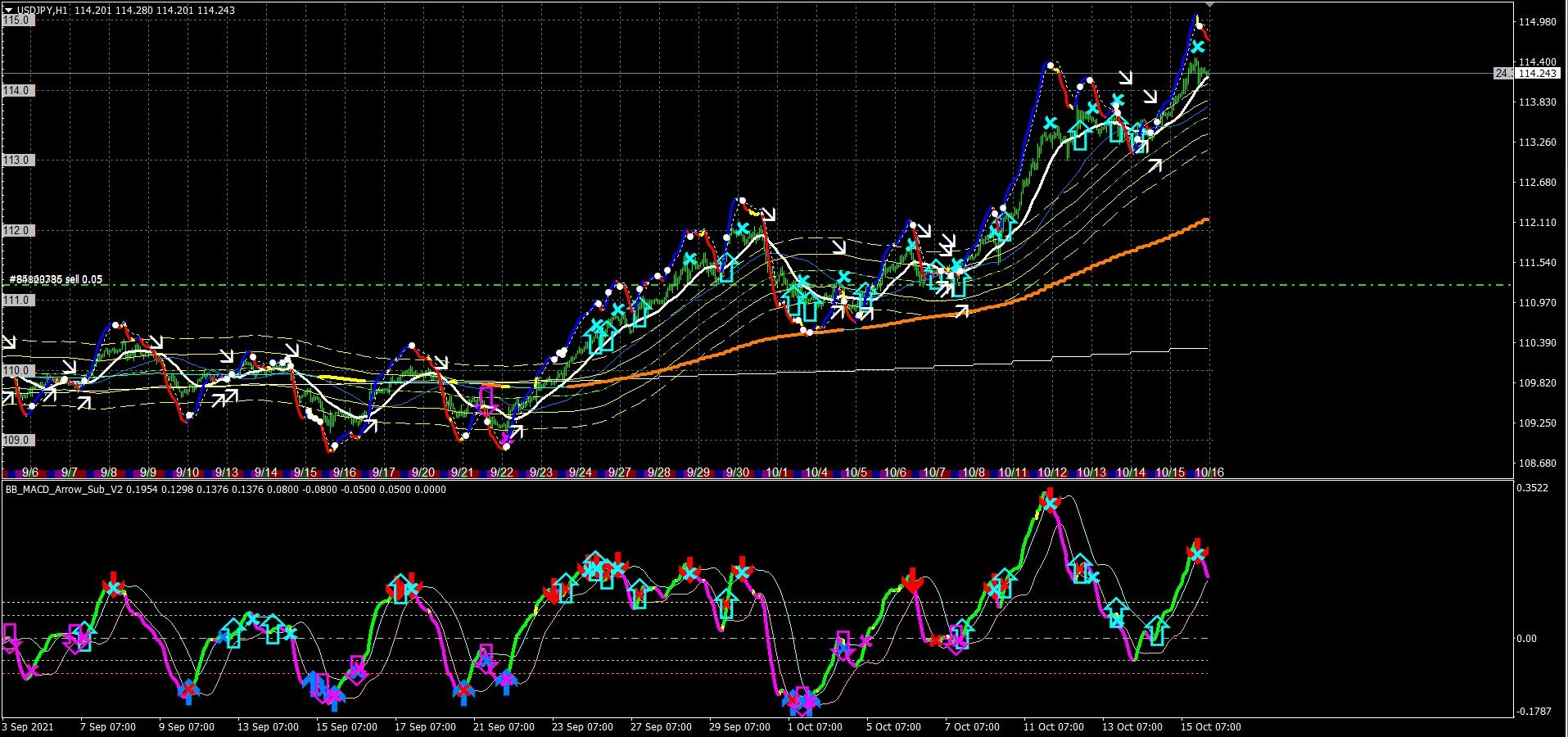The height and width of the screenshot is (737, 1568).
Task: Click the 11 Oct 07:00 time axis label
Action: [x=1053, y=727]
